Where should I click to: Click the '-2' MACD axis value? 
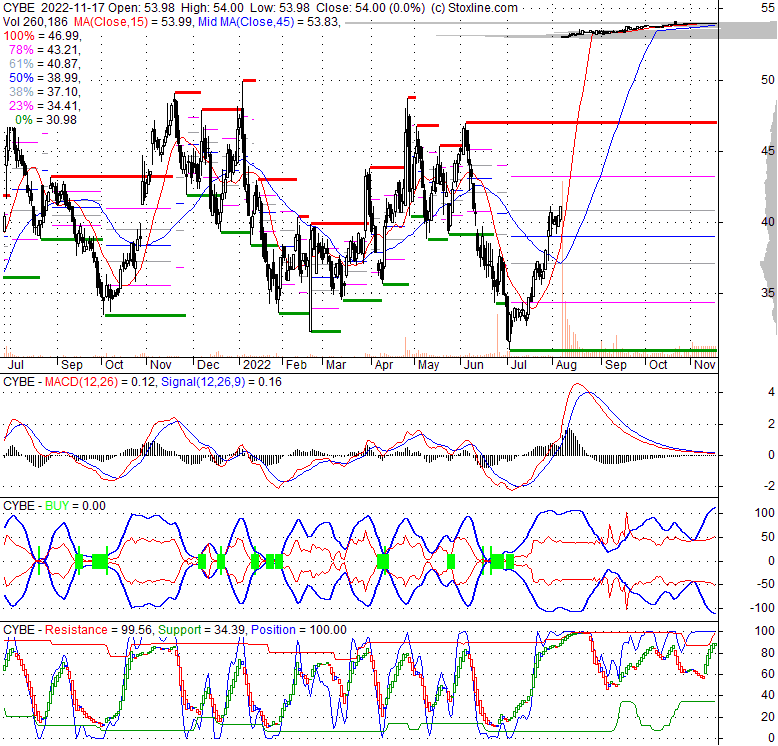[x=768, y=486]
